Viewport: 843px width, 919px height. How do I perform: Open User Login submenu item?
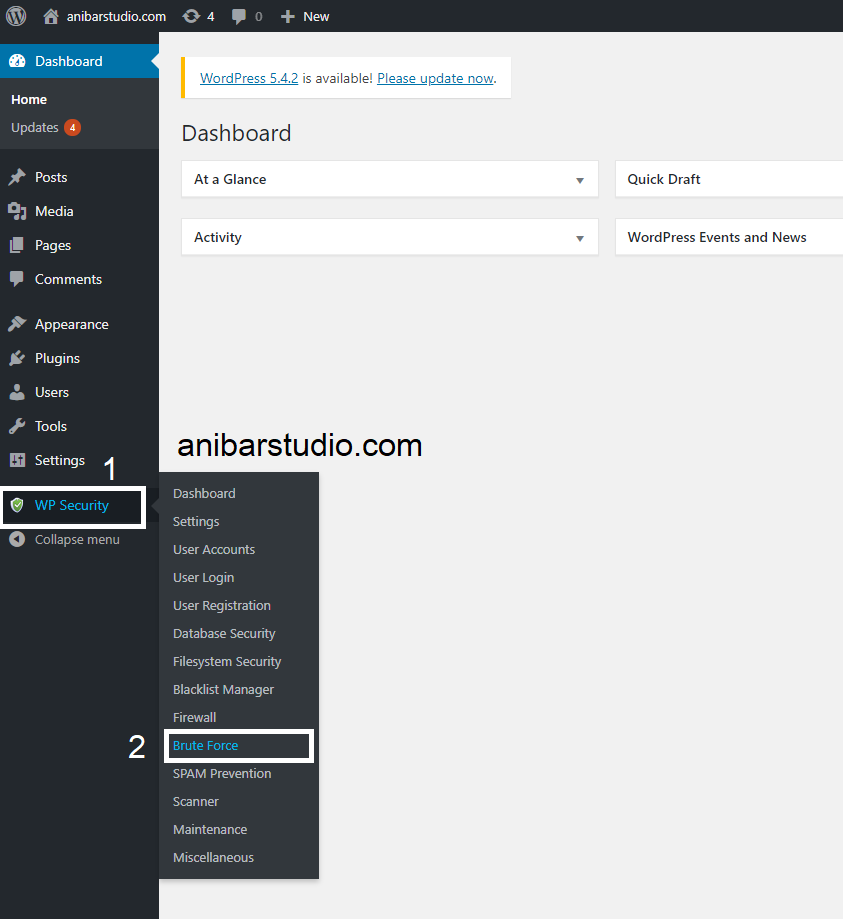coord(203,577)
